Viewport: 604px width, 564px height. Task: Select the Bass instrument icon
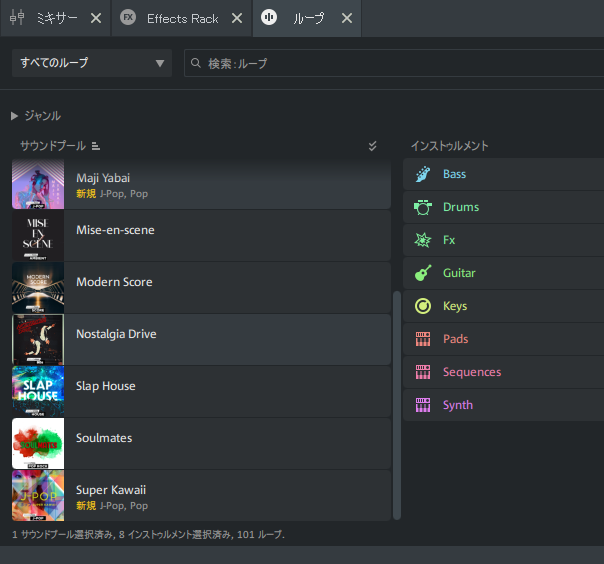[423, 174]
